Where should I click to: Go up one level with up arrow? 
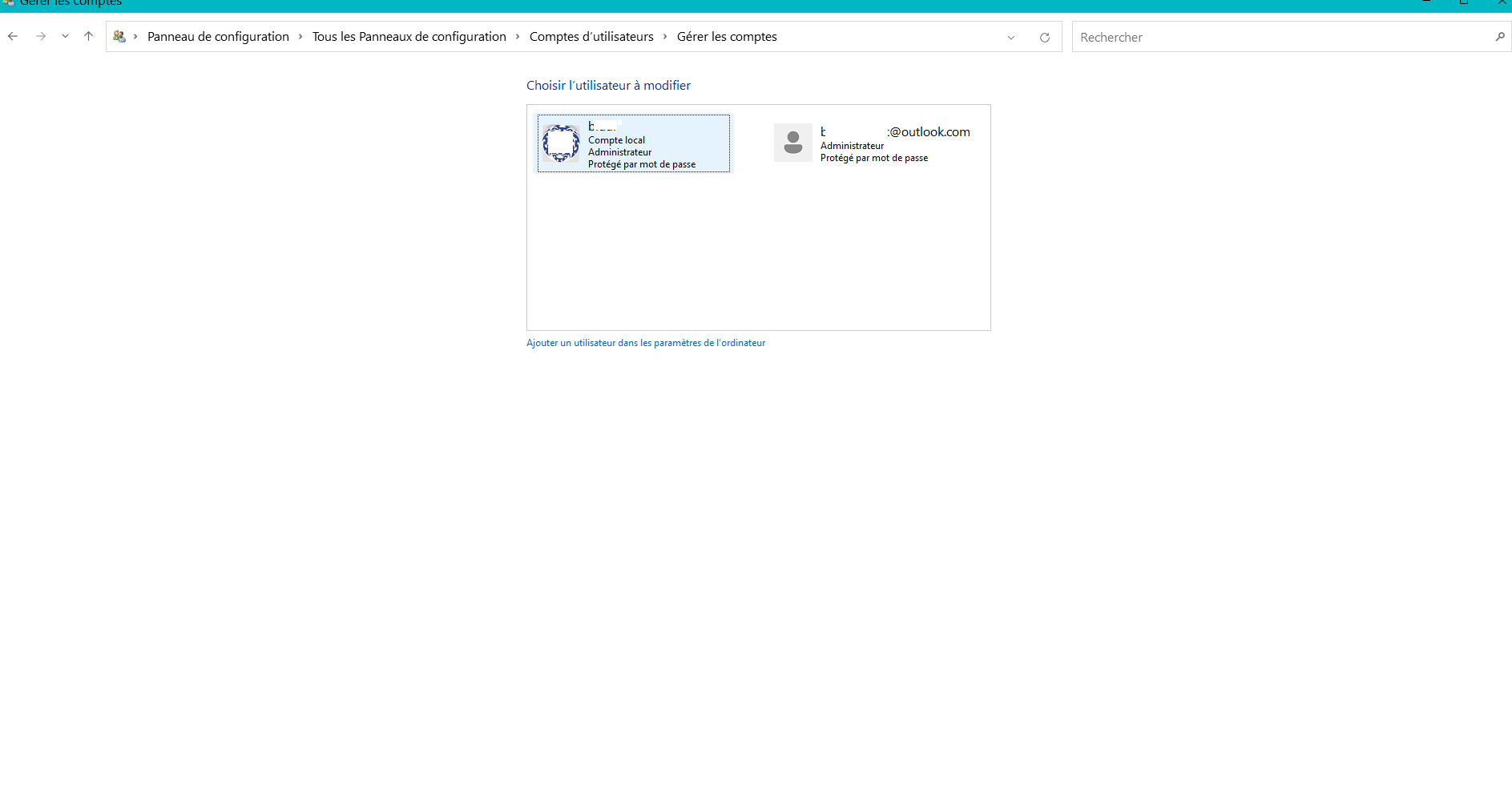click(x=88, y=36)
